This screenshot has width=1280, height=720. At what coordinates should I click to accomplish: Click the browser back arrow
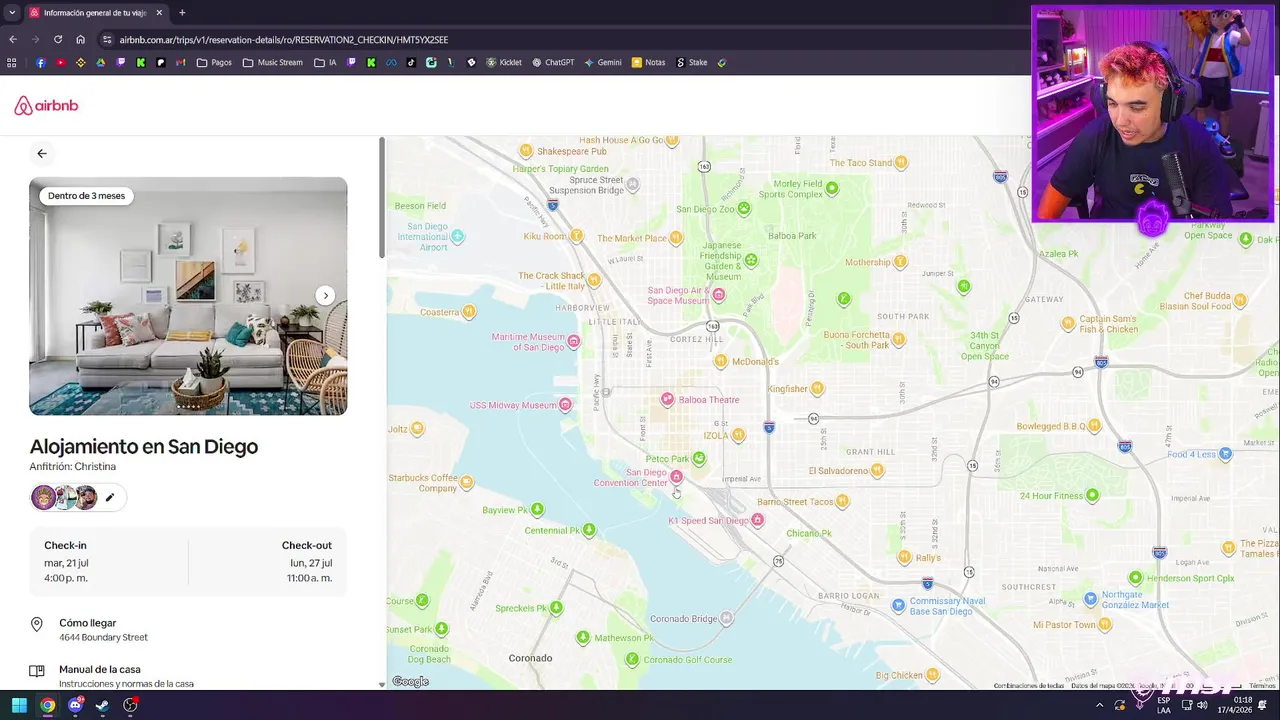tap(13, 40)
